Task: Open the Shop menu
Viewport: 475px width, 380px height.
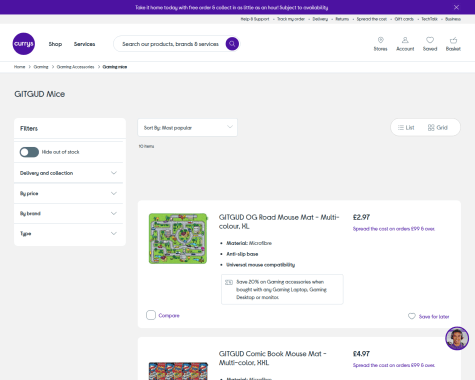Action: pos(55,44)
